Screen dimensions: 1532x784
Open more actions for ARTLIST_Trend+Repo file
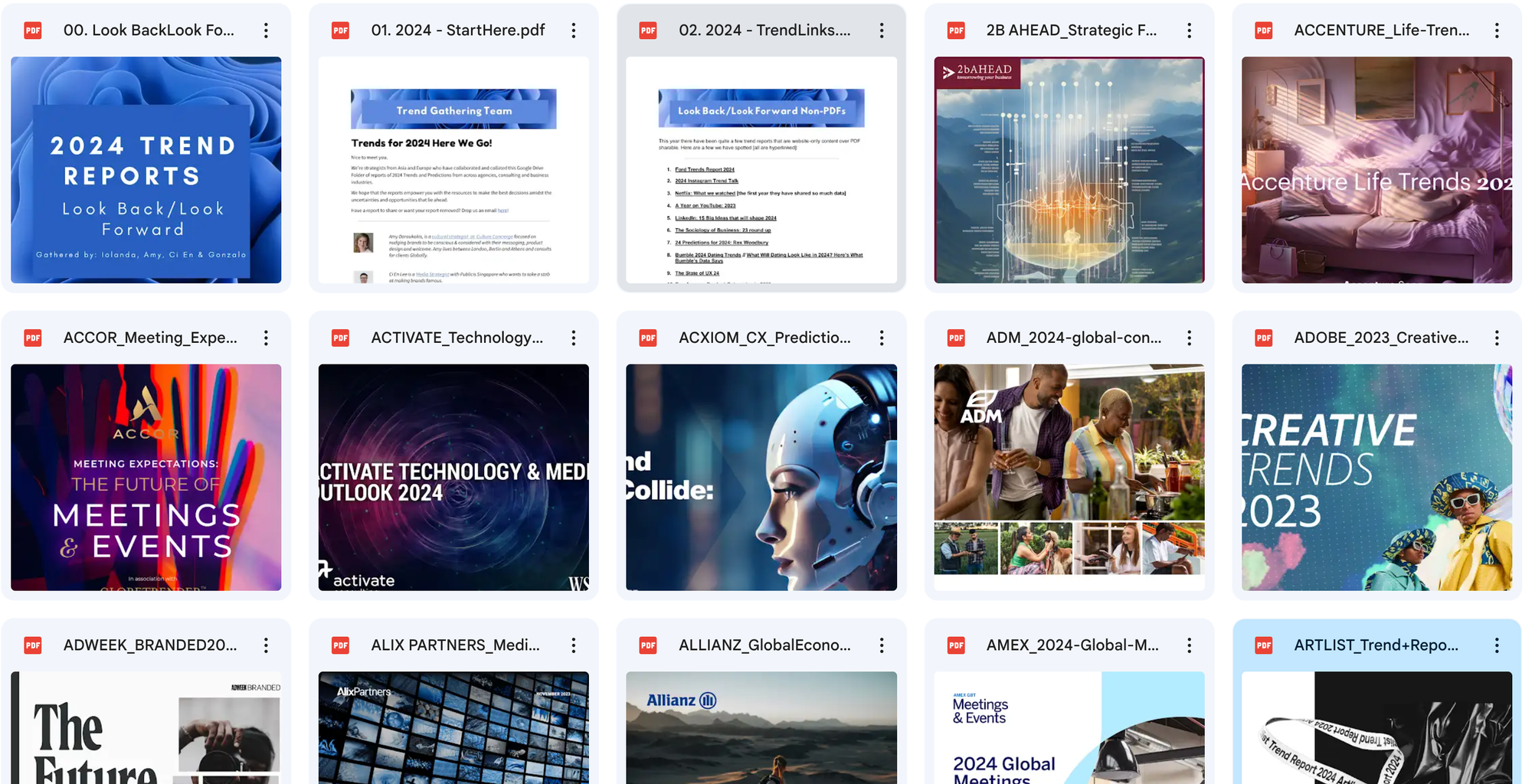click(x=1497, y=645)
